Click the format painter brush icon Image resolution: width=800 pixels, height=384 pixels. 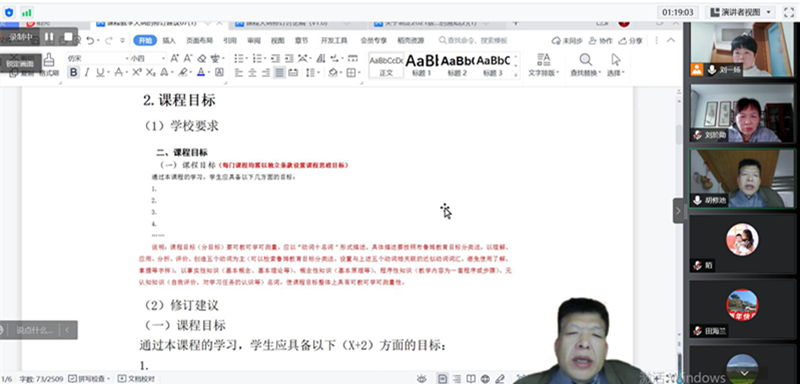pos(49,60)
